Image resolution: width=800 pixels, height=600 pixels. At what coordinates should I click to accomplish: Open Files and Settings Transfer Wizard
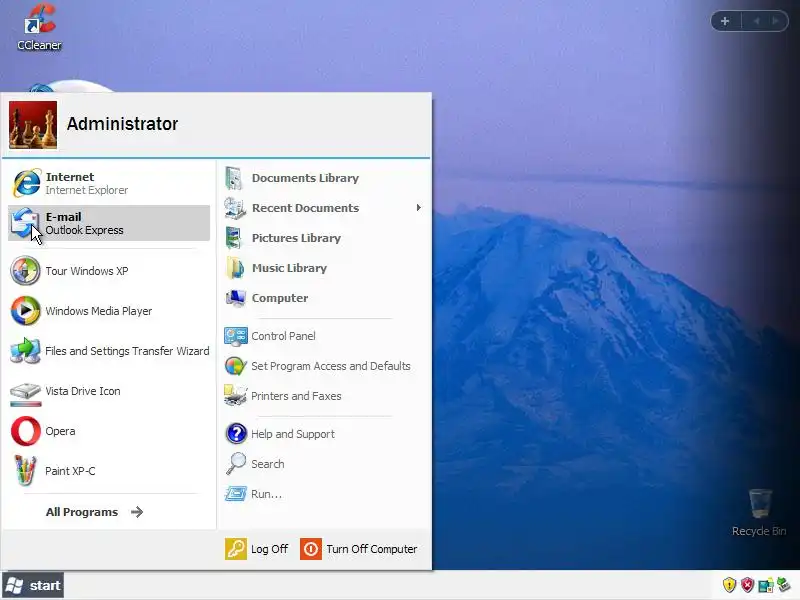[109, 351]
